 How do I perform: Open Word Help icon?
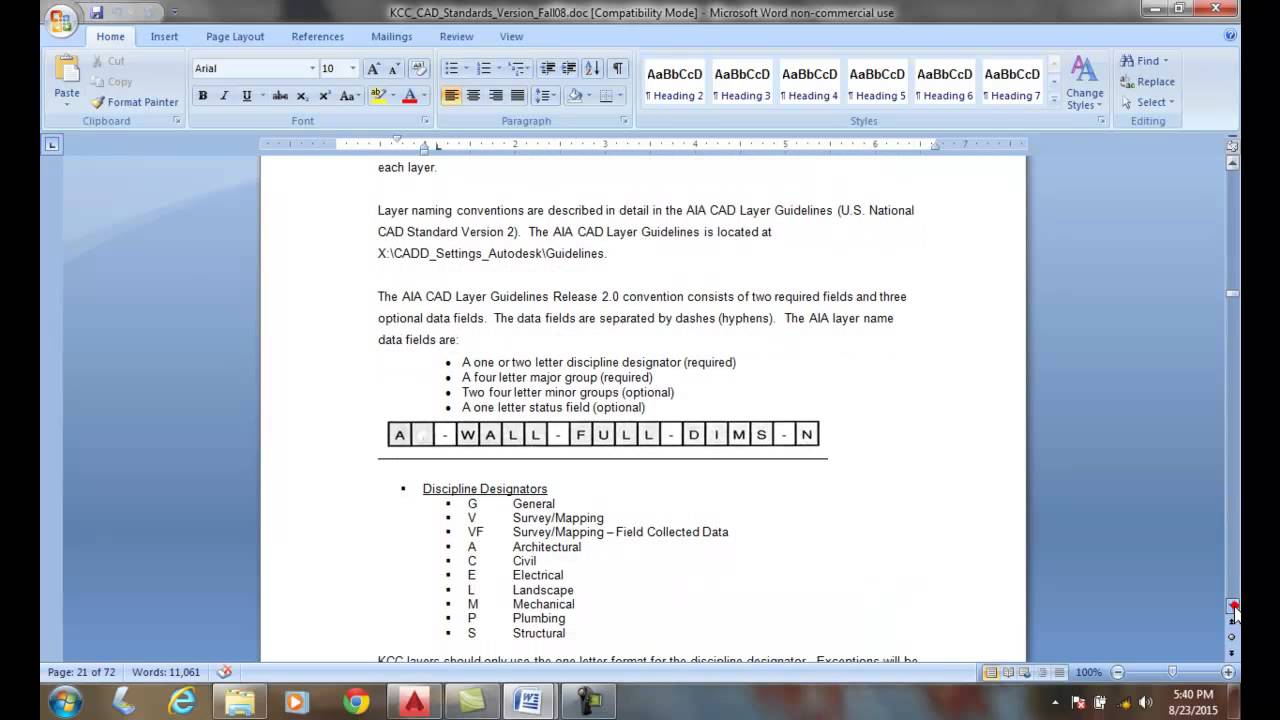point(1230,35)
